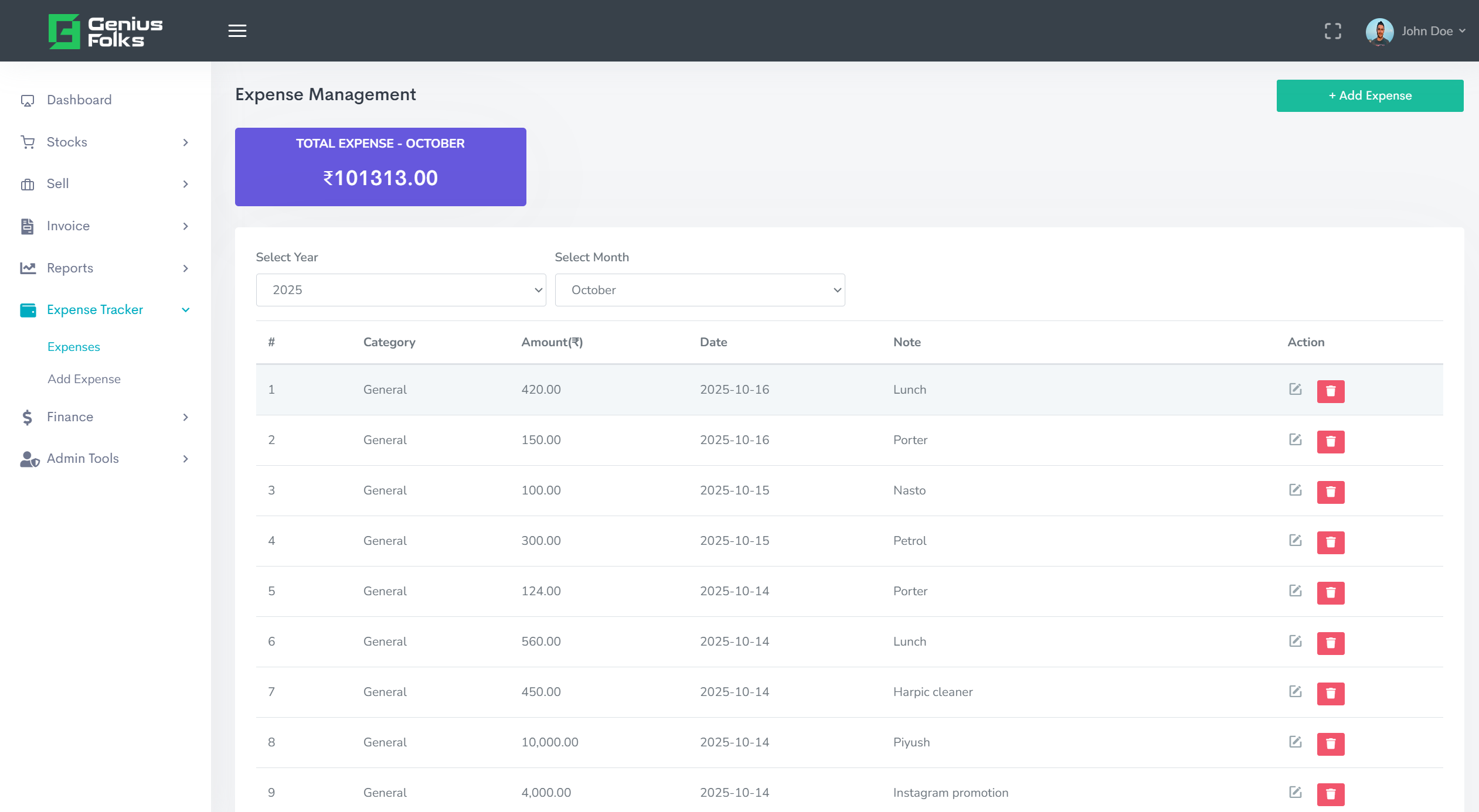Open the Expenses sidebar item
Screen dimensions: 1479x812
coord(73,346)
